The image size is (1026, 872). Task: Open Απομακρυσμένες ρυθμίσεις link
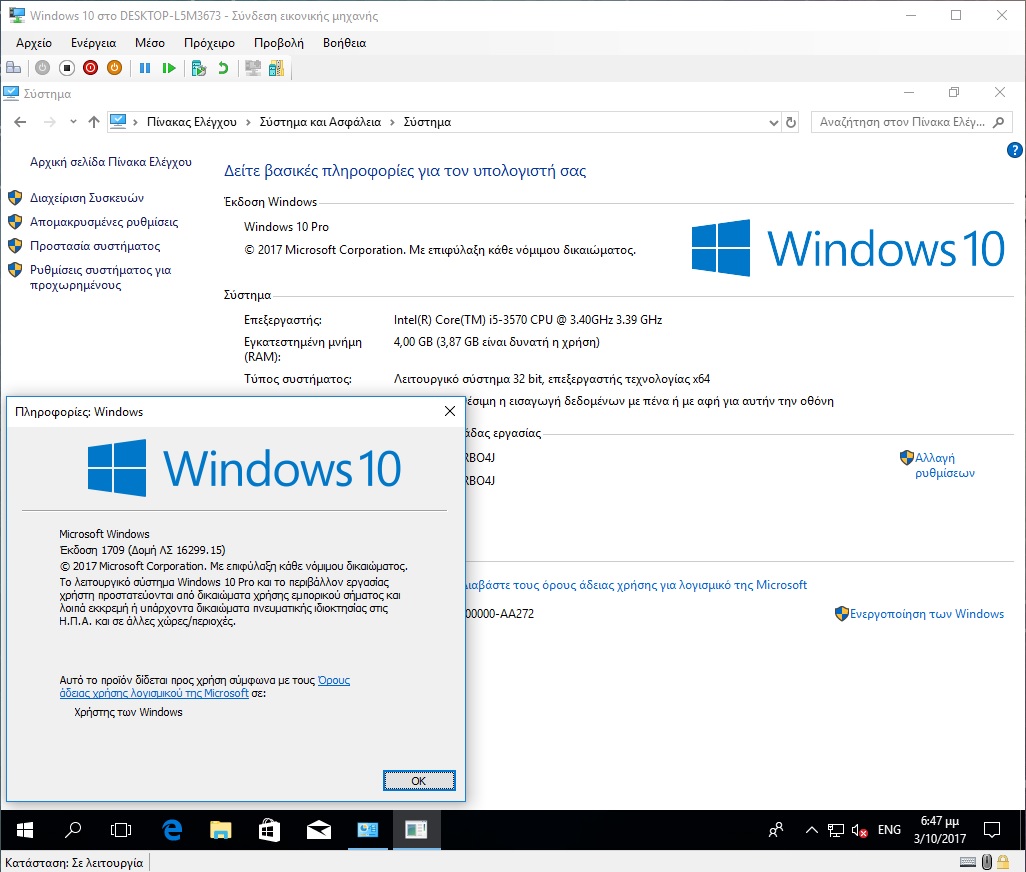pos(104,222)
